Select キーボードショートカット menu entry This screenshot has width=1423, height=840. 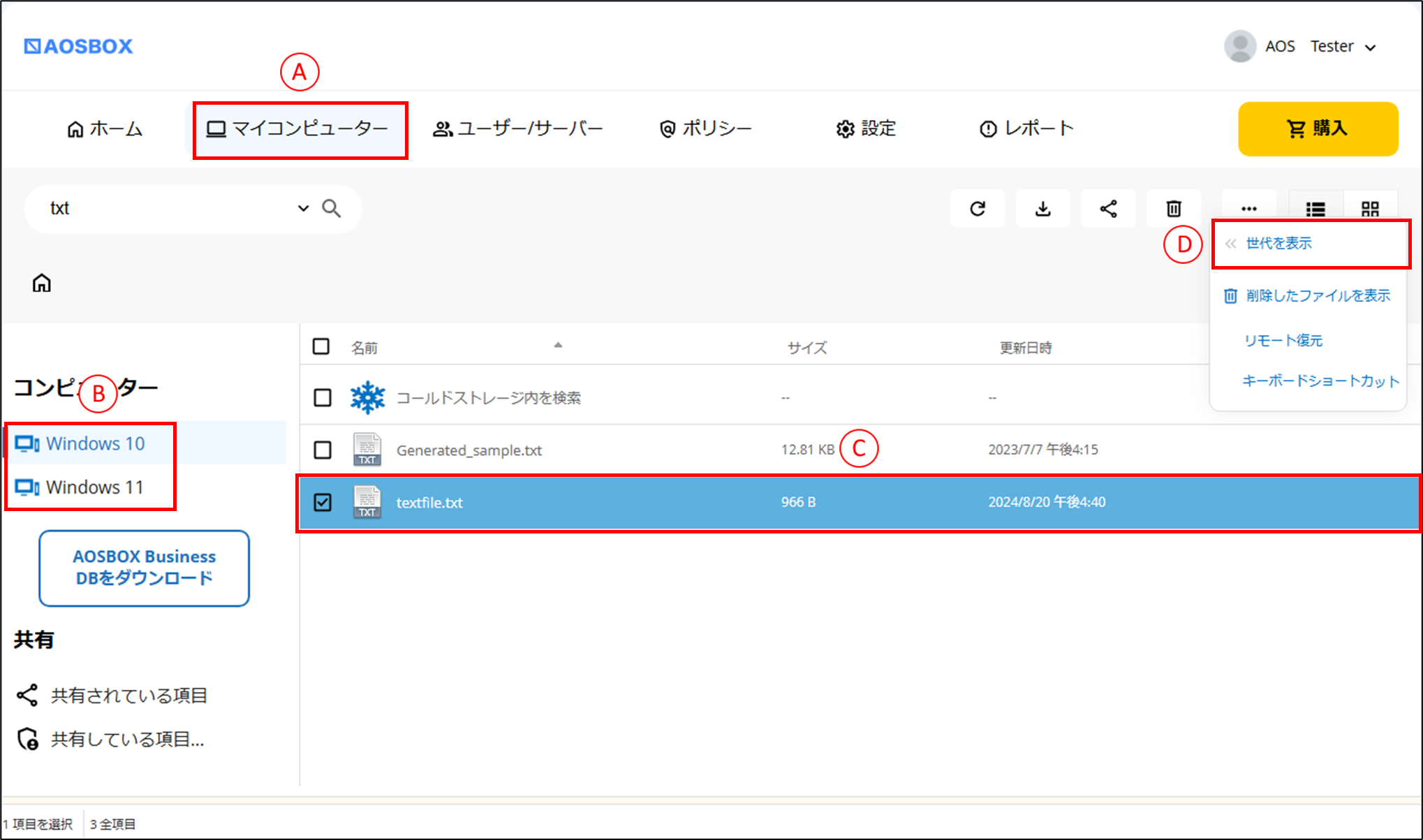tap(1321, 381)
